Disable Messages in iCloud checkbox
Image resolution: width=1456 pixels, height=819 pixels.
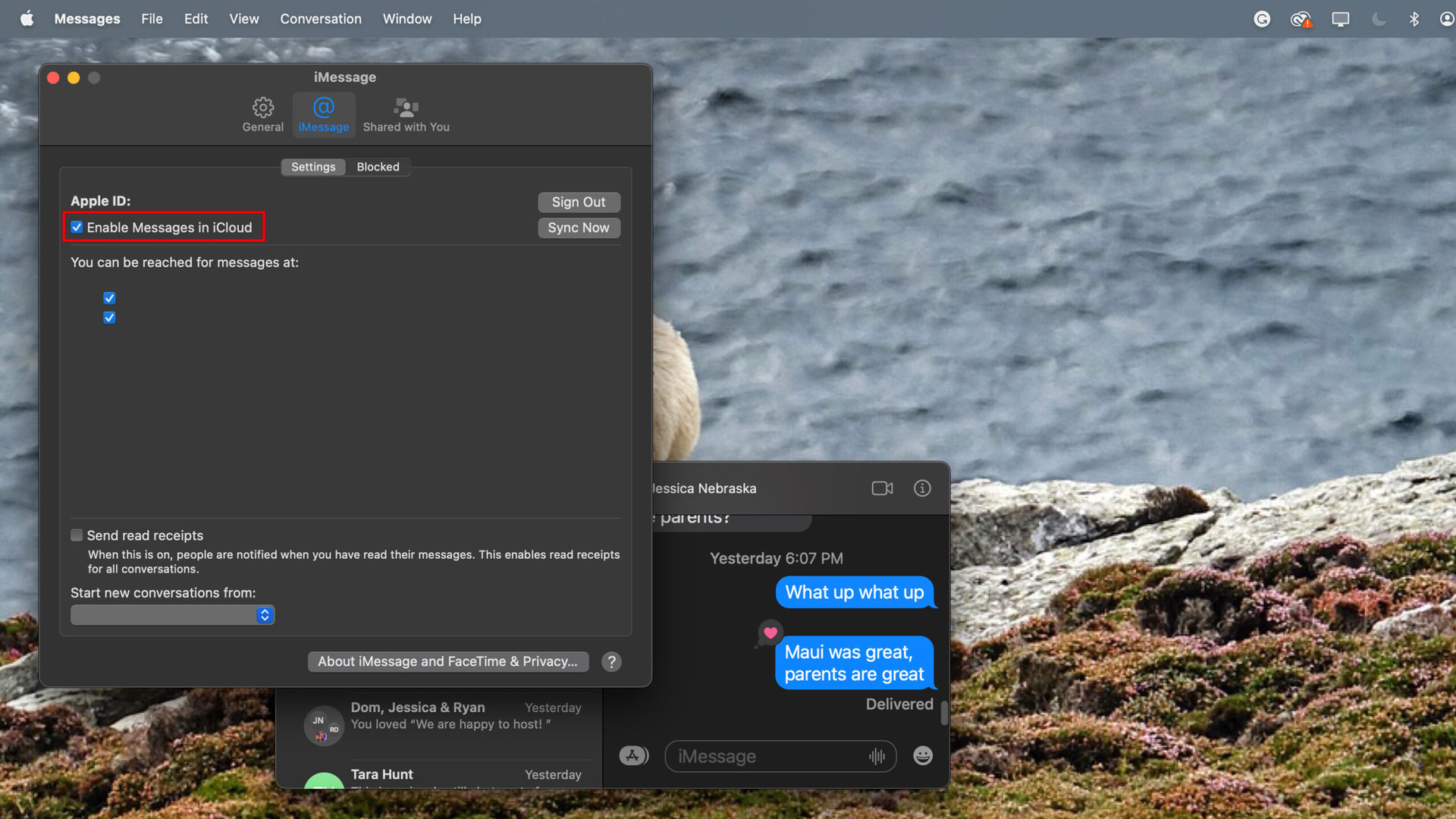point(77,227)
